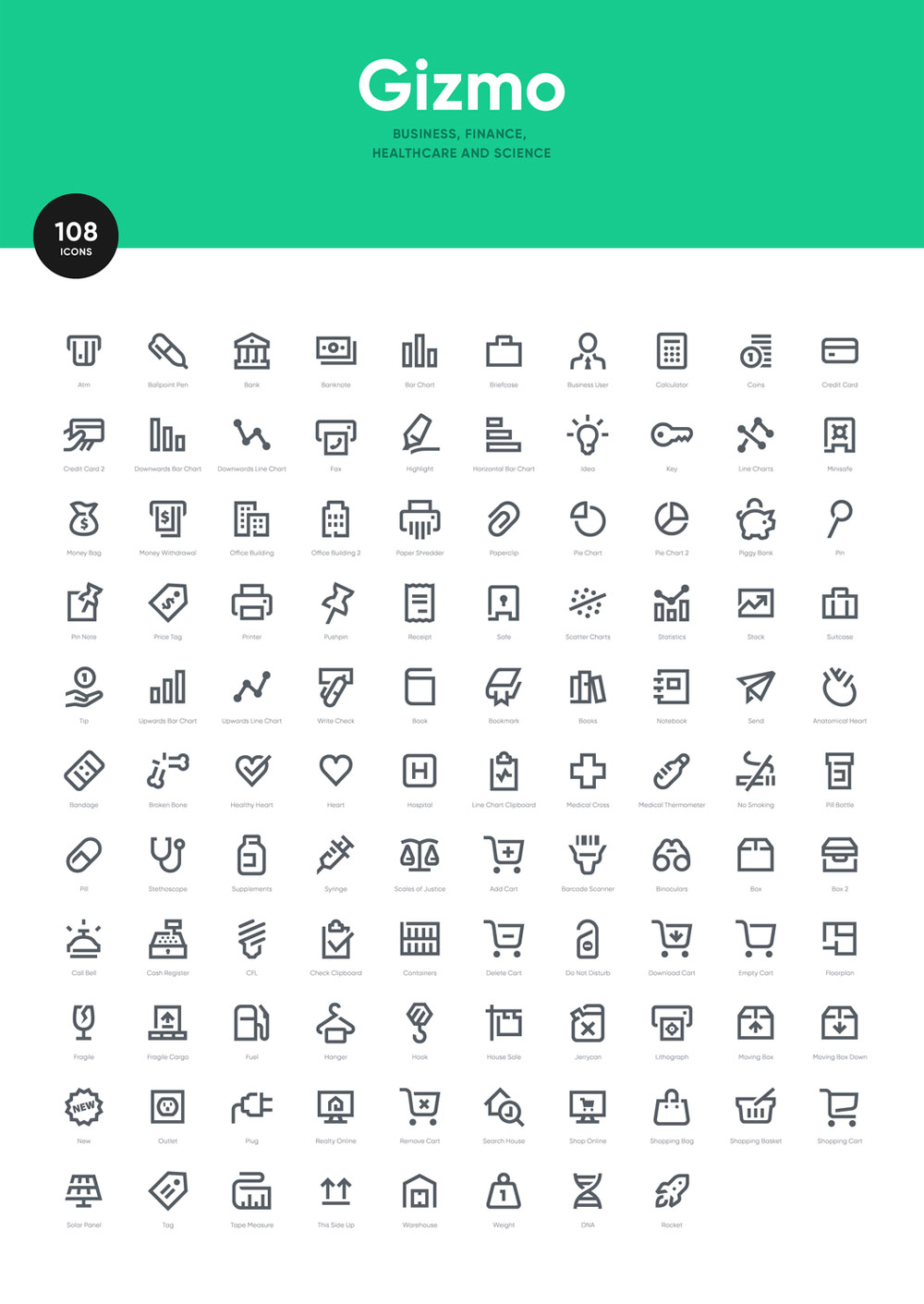This screenshot has width=924, height=1304.
Task: Pick the DNA icon
Action: coord(588,1191)
